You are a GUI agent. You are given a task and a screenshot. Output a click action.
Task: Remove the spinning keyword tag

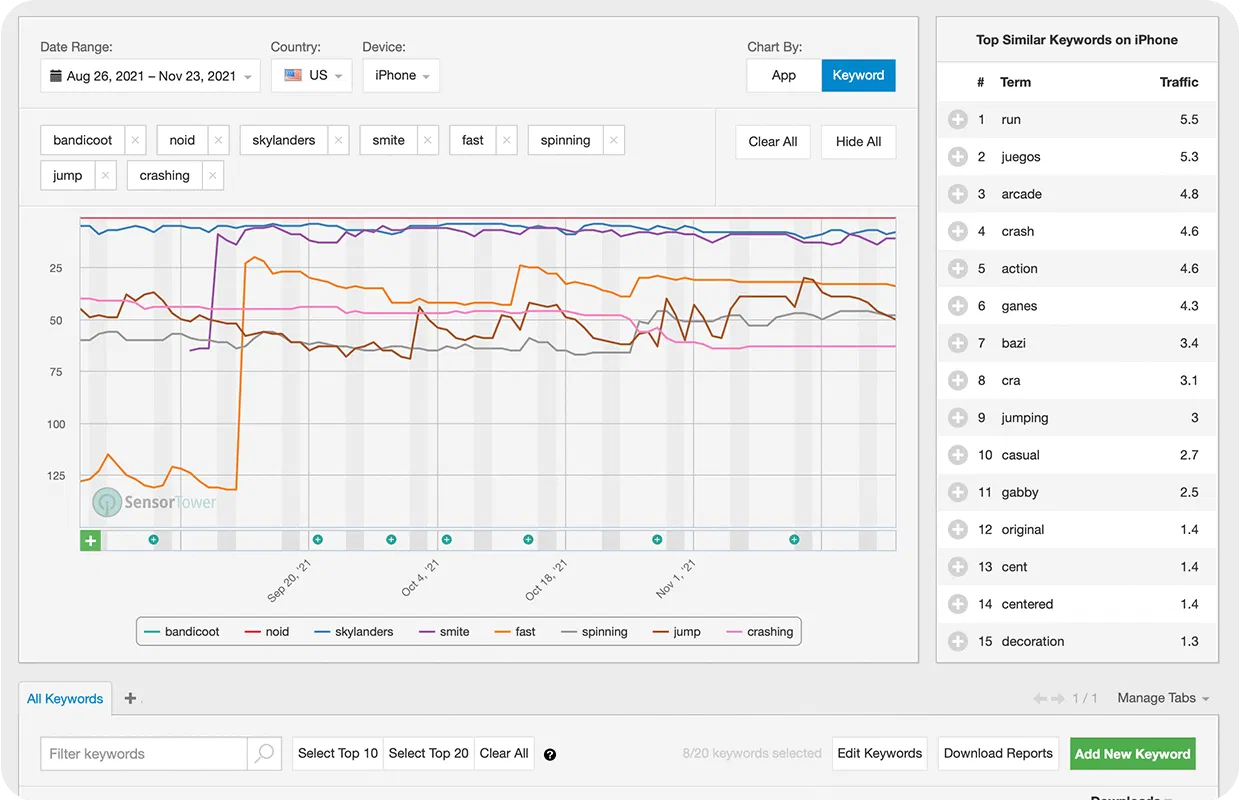click(x=614, y=141)
